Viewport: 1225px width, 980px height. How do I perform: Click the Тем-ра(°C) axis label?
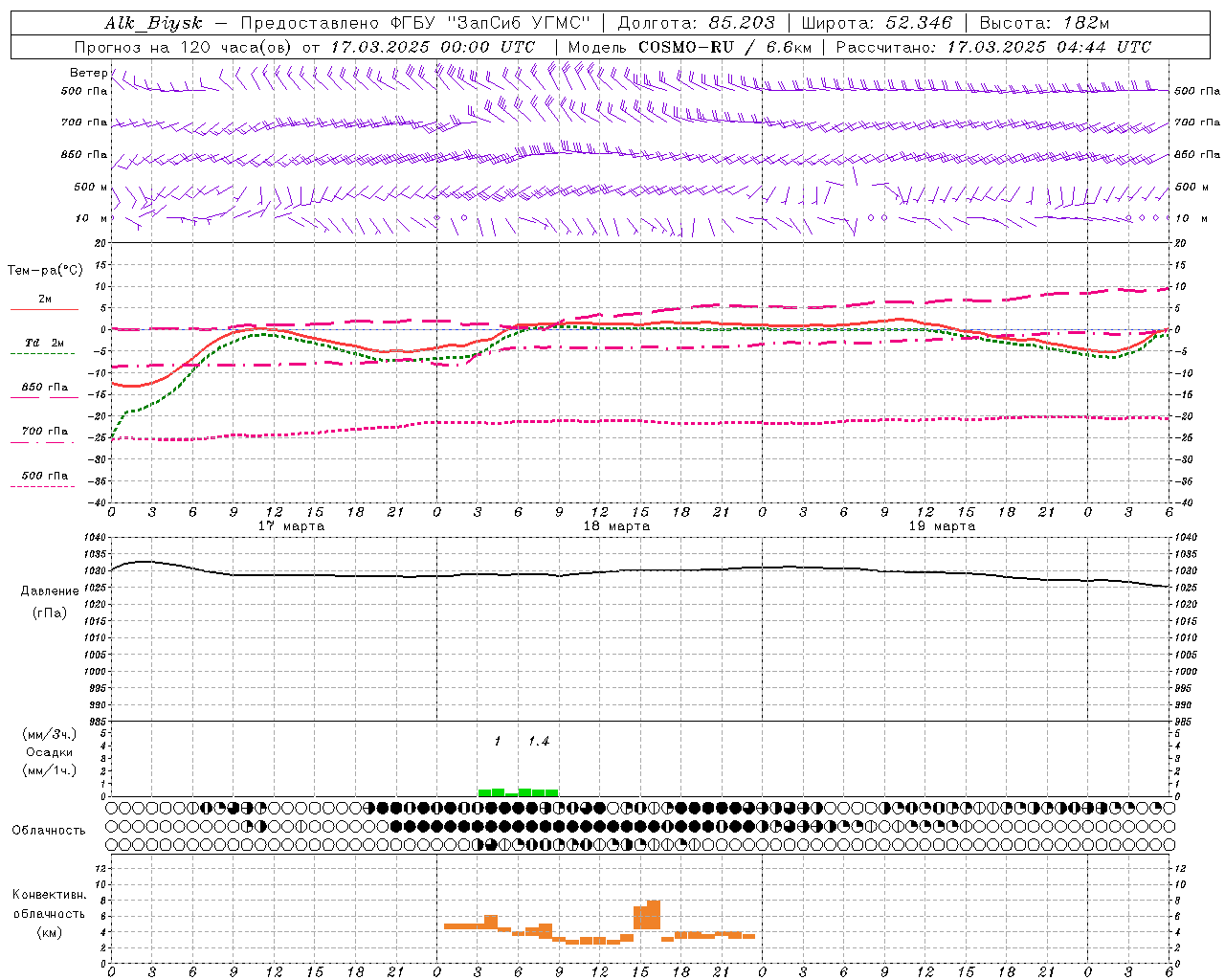pyautogui.click(x=45, y=271)
